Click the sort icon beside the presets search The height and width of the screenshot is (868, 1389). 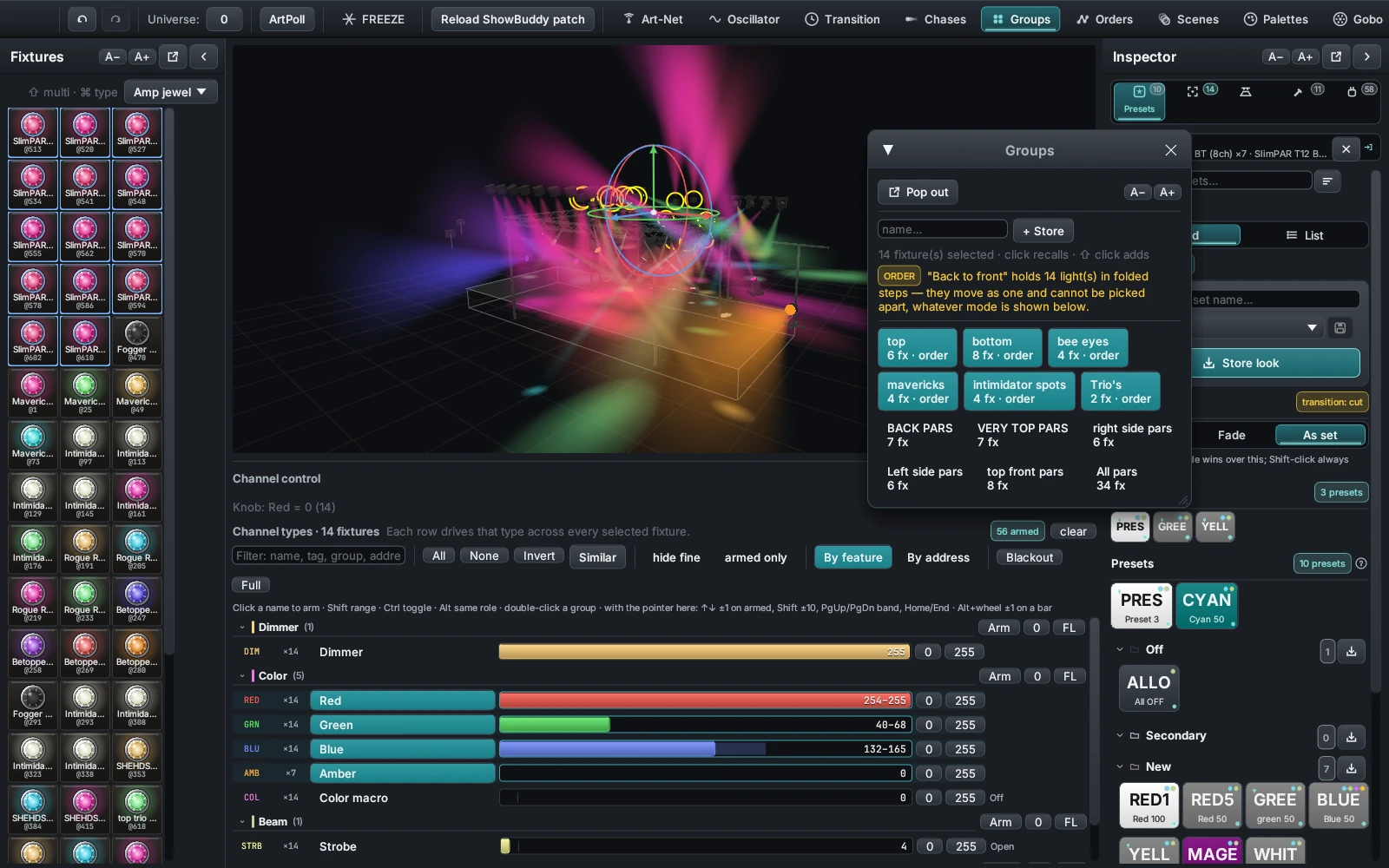(1327, 181)
